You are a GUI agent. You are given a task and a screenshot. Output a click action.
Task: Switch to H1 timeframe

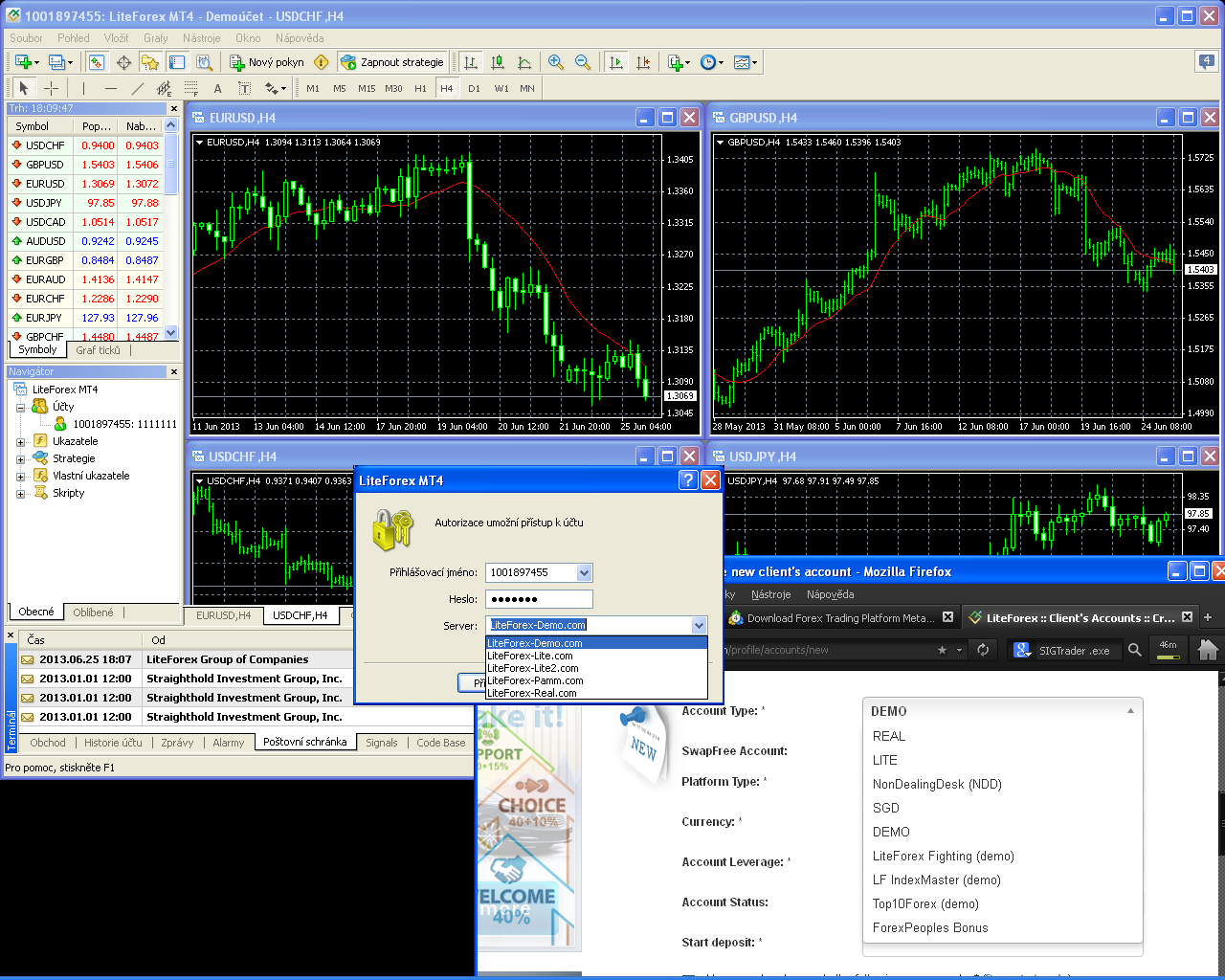pyautogui.click(x=420, y=88)
